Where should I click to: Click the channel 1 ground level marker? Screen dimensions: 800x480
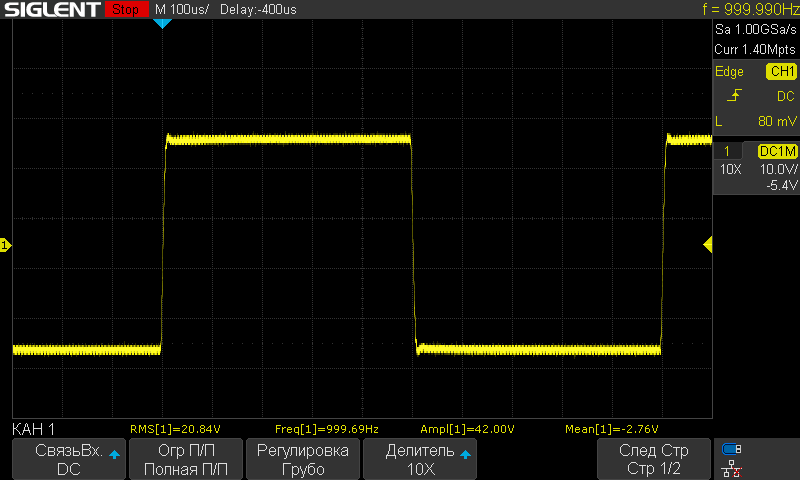click(5, 245)
